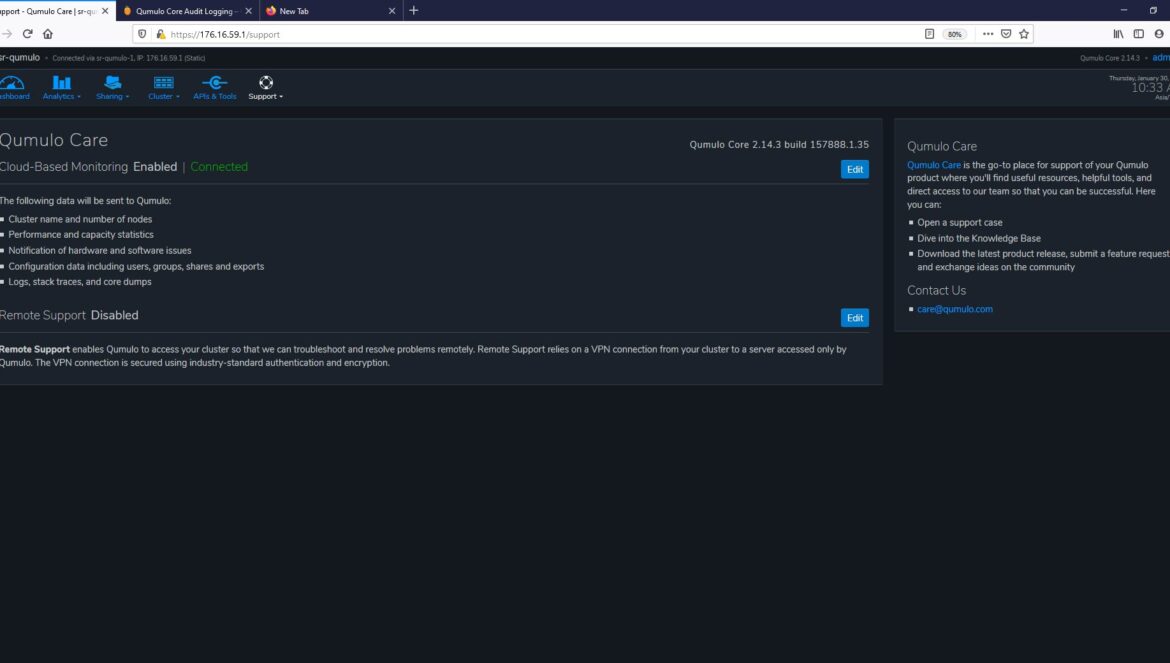The width and height of the screenshot is (1170, 663).
Task: Reset the 80% zoom level badge
Action: (954, 34)
